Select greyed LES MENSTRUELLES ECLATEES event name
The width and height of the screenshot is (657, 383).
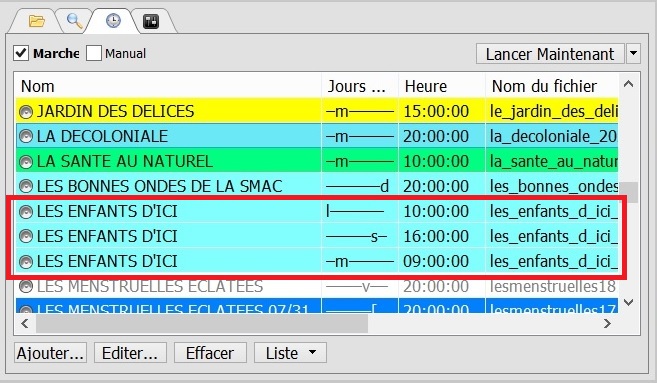150,286
